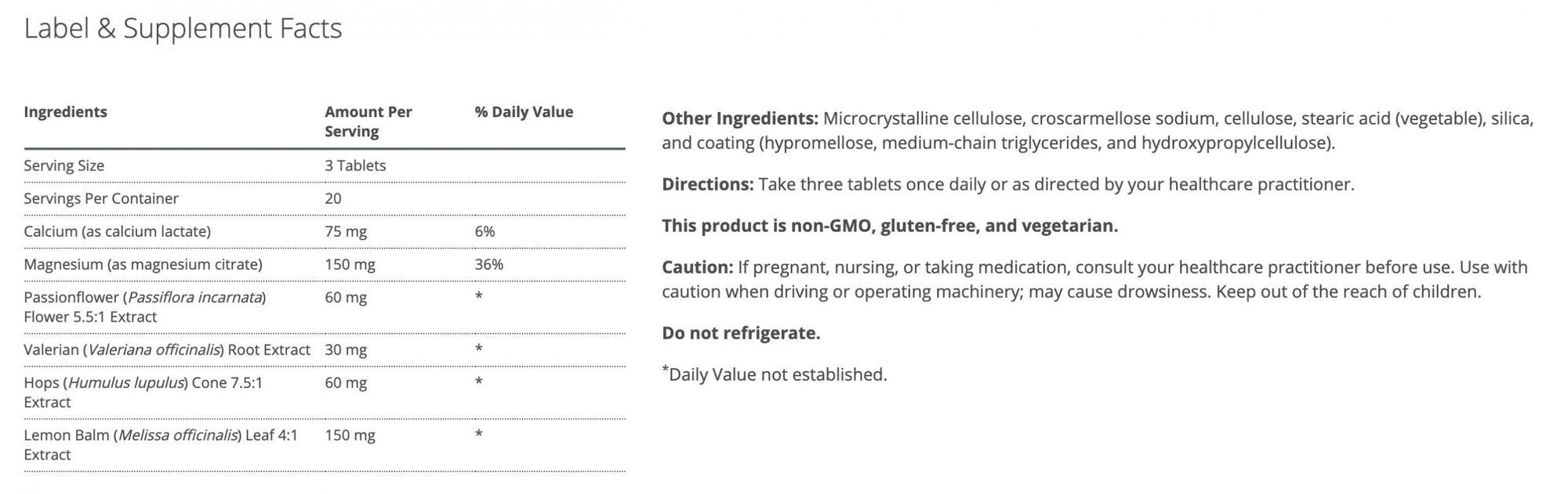Click the Amount Per Serving column header
1568x494 pixels.
click(x=368, y=122)
